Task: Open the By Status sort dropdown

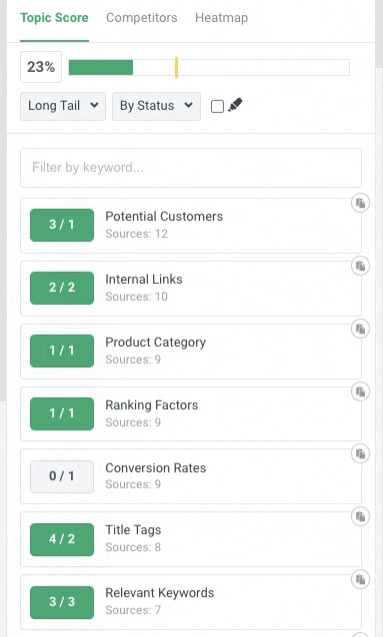Action: (x=156, y=106)
